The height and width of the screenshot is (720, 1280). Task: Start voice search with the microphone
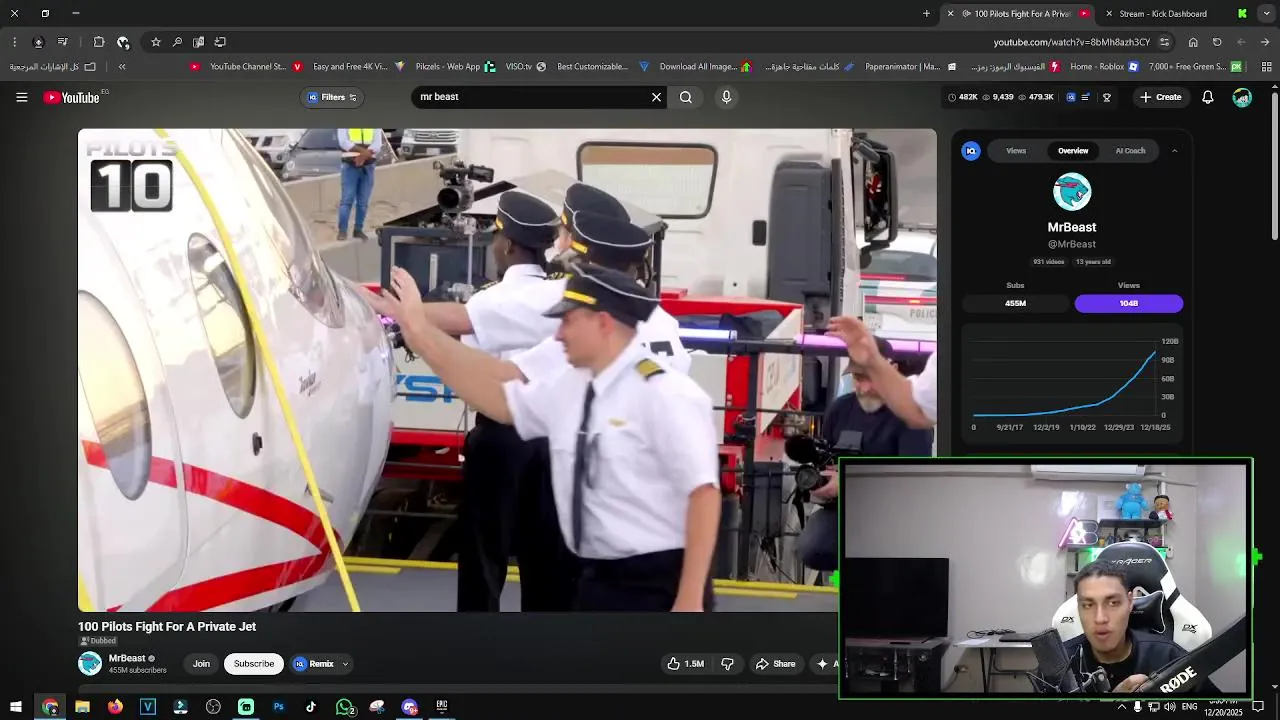pyautogui.click(x=726, y=97)
